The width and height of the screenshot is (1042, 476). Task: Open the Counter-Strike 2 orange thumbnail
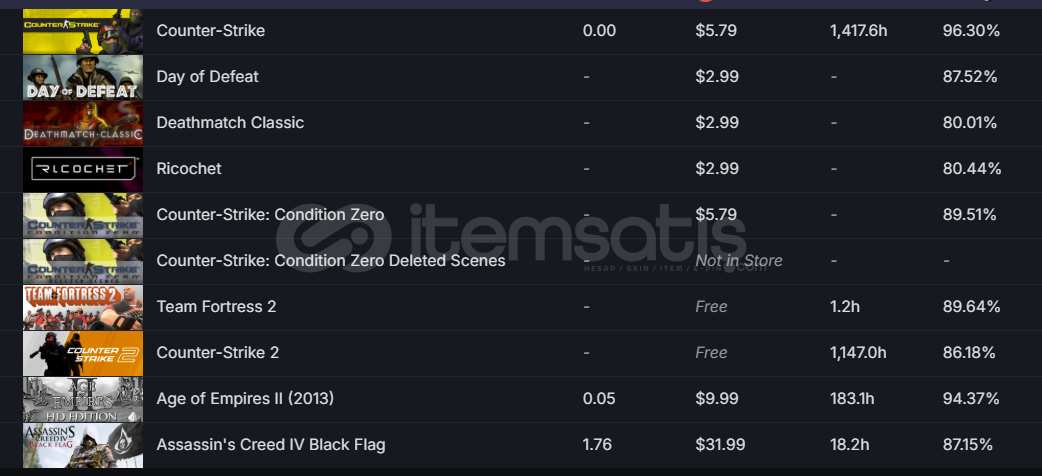click(x=83, y=353)
